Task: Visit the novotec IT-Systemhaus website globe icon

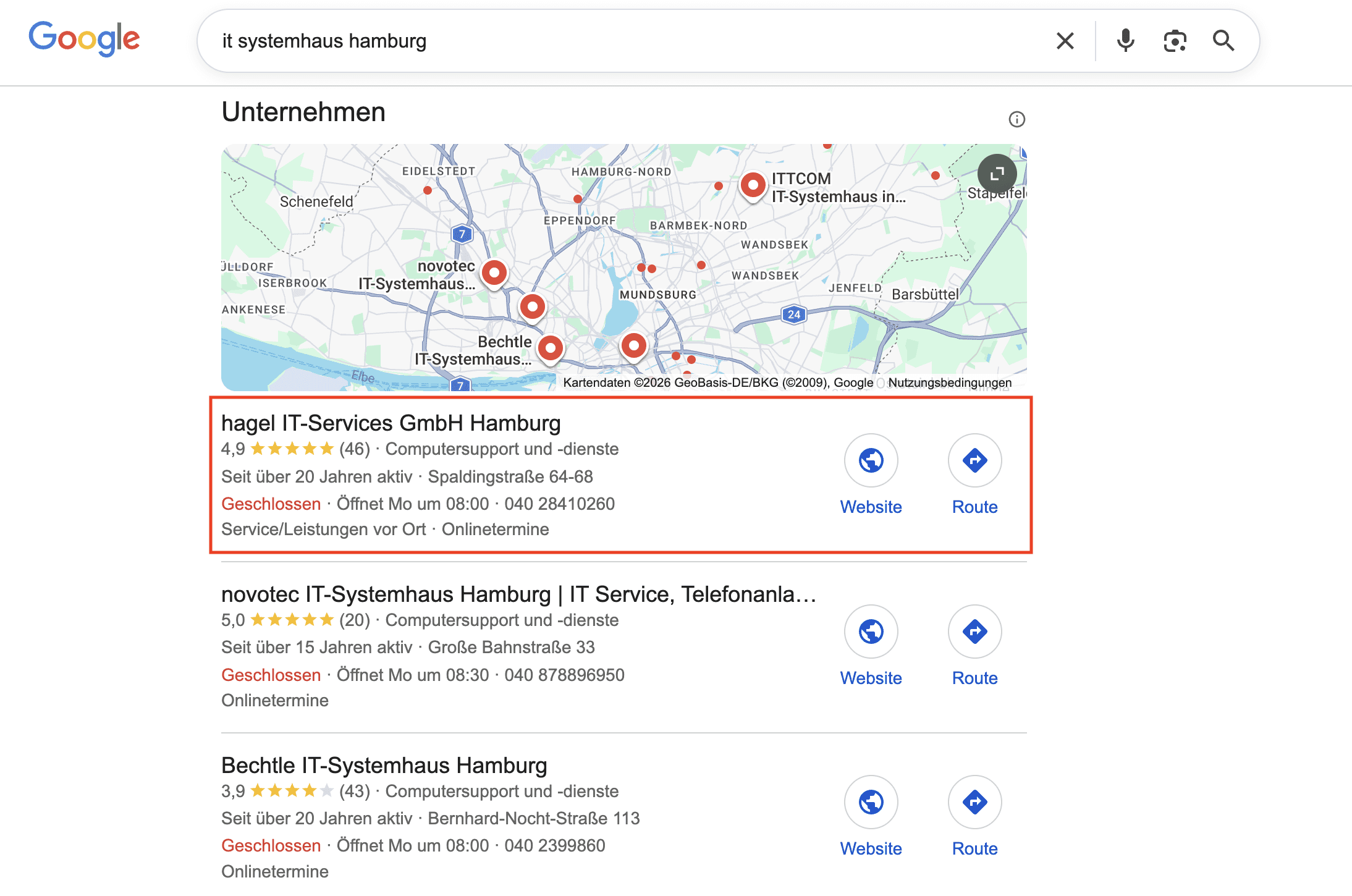Action: coord(871,632)
